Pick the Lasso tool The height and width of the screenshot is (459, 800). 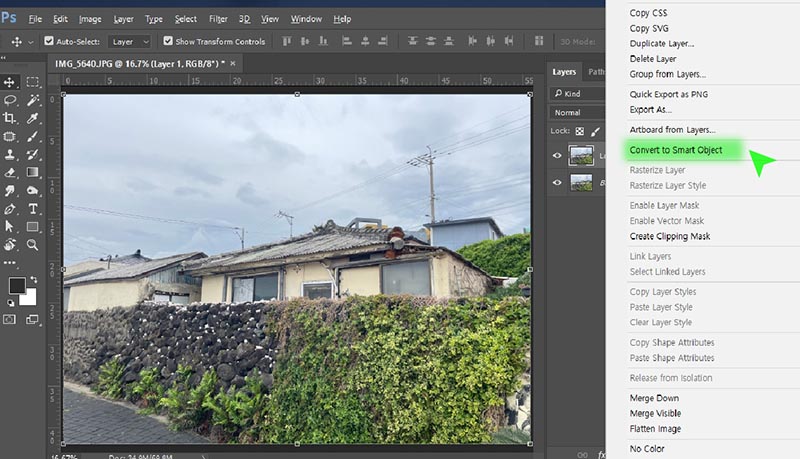9,100
